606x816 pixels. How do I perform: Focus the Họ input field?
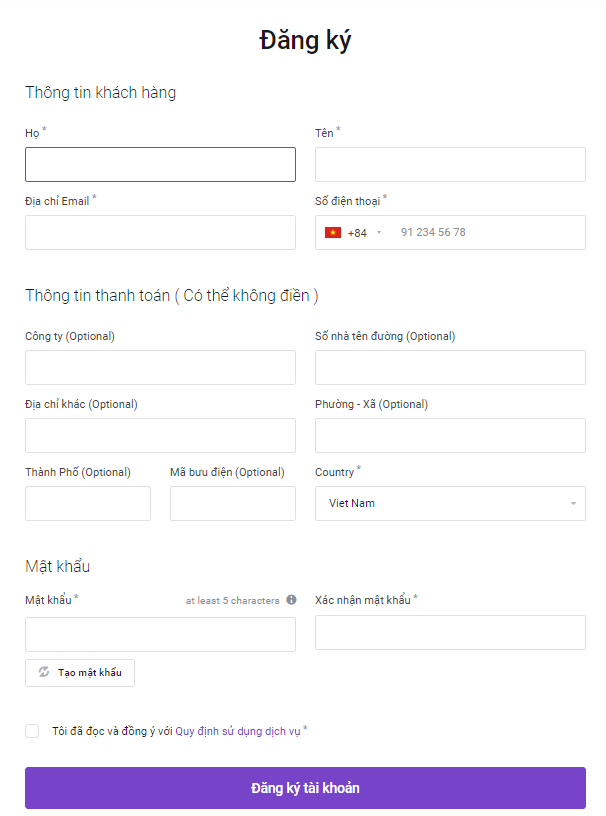(x=160, y=164)
